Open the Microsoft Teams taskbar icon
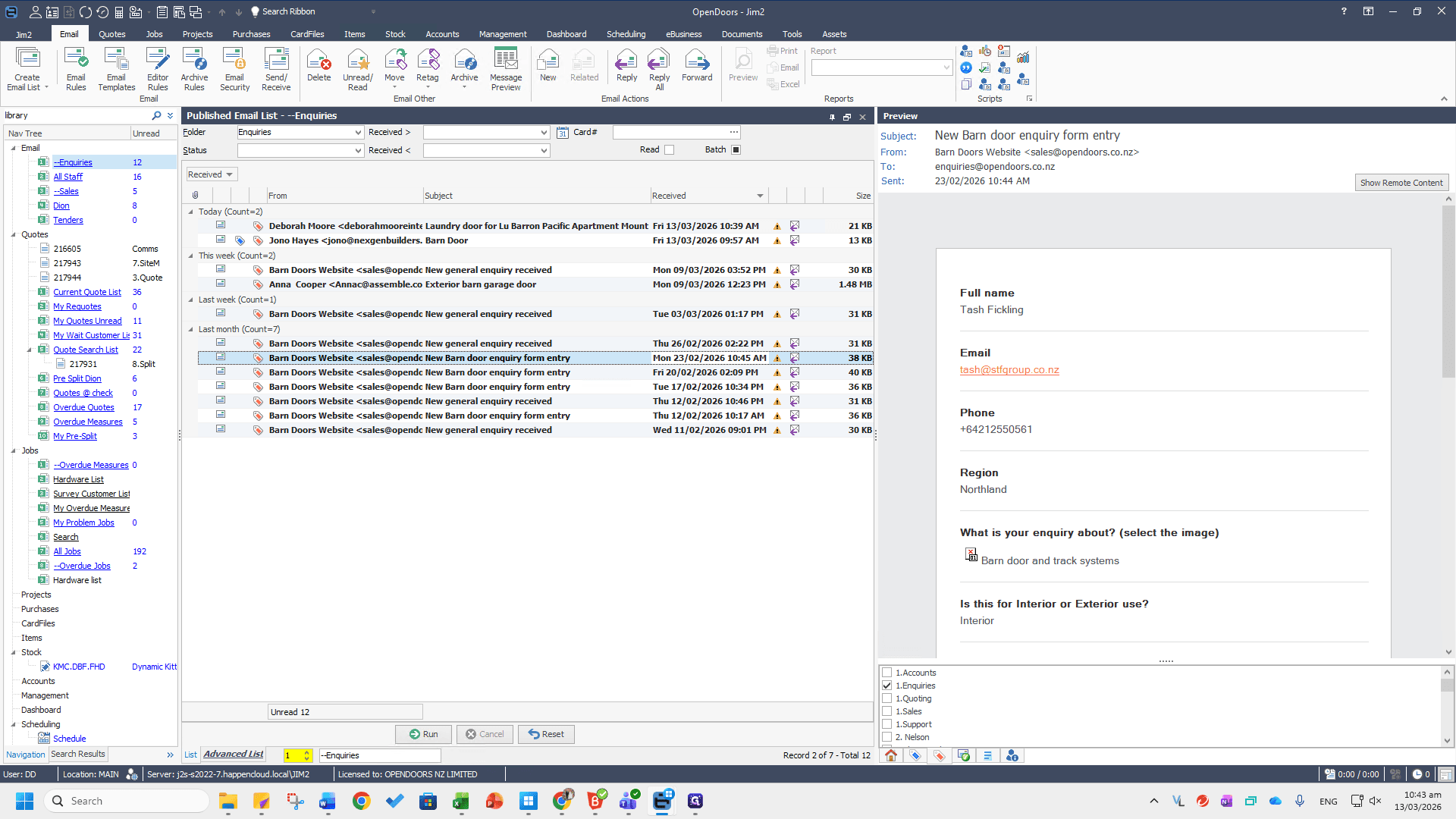Screen dimensions: 1456x819 tap(629, 801)
